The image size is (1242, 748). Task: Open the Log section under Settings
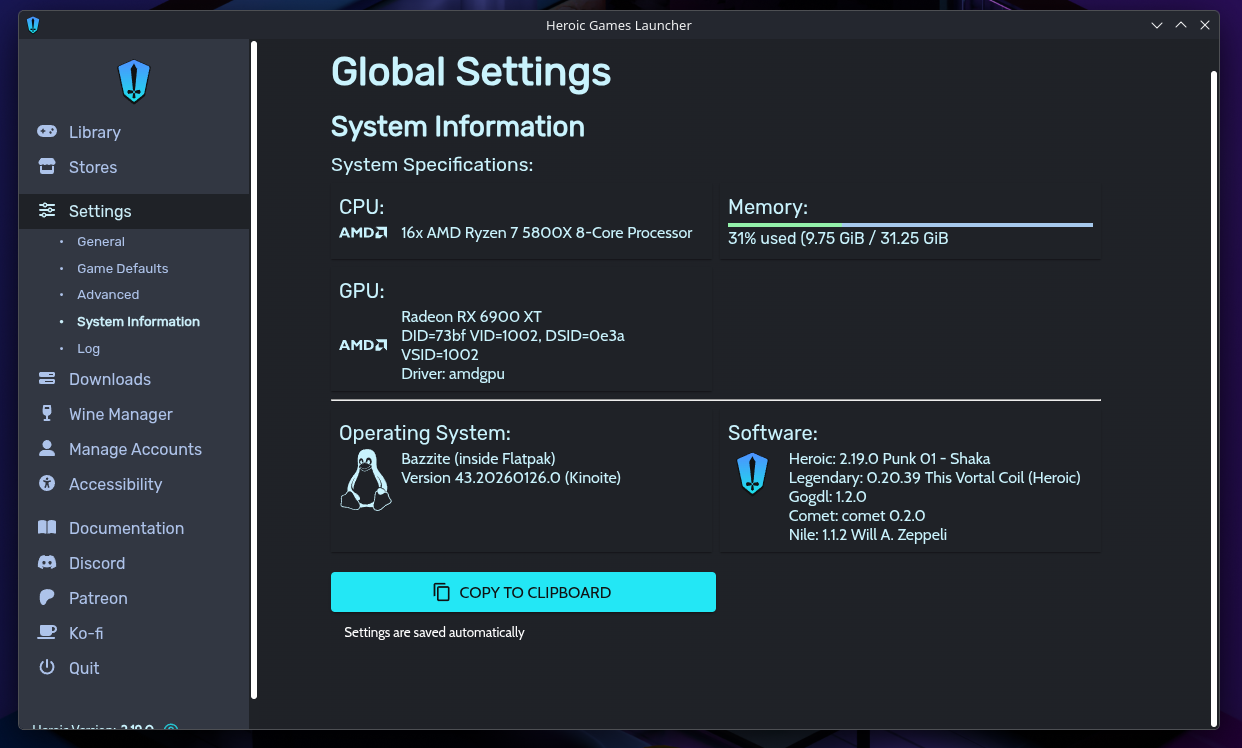[88, 348]
